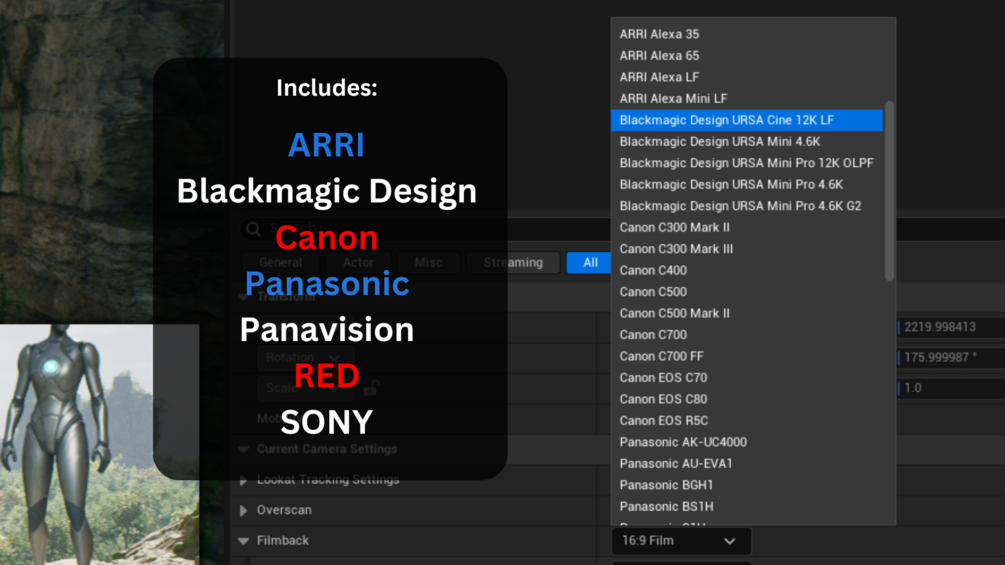Click the robot character in viewport
The height and width of the screenshot is (565, 1005).
click(54, 442)
